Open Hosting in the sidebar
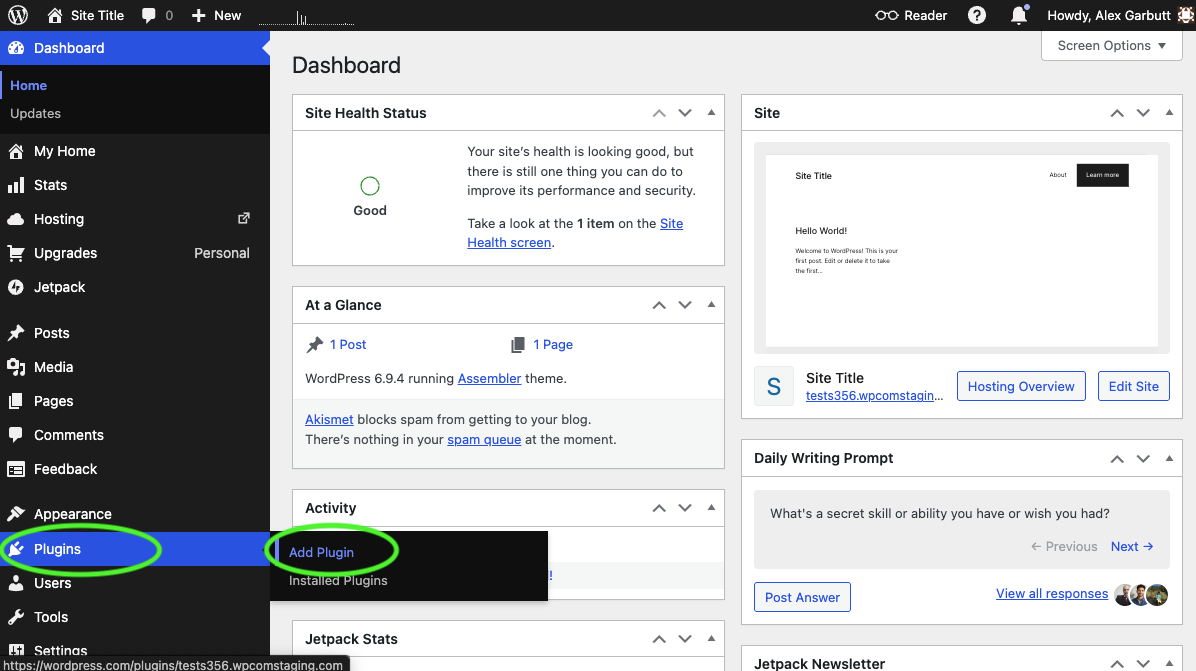This screenshot has height=671, width=1196. (135, 219)
